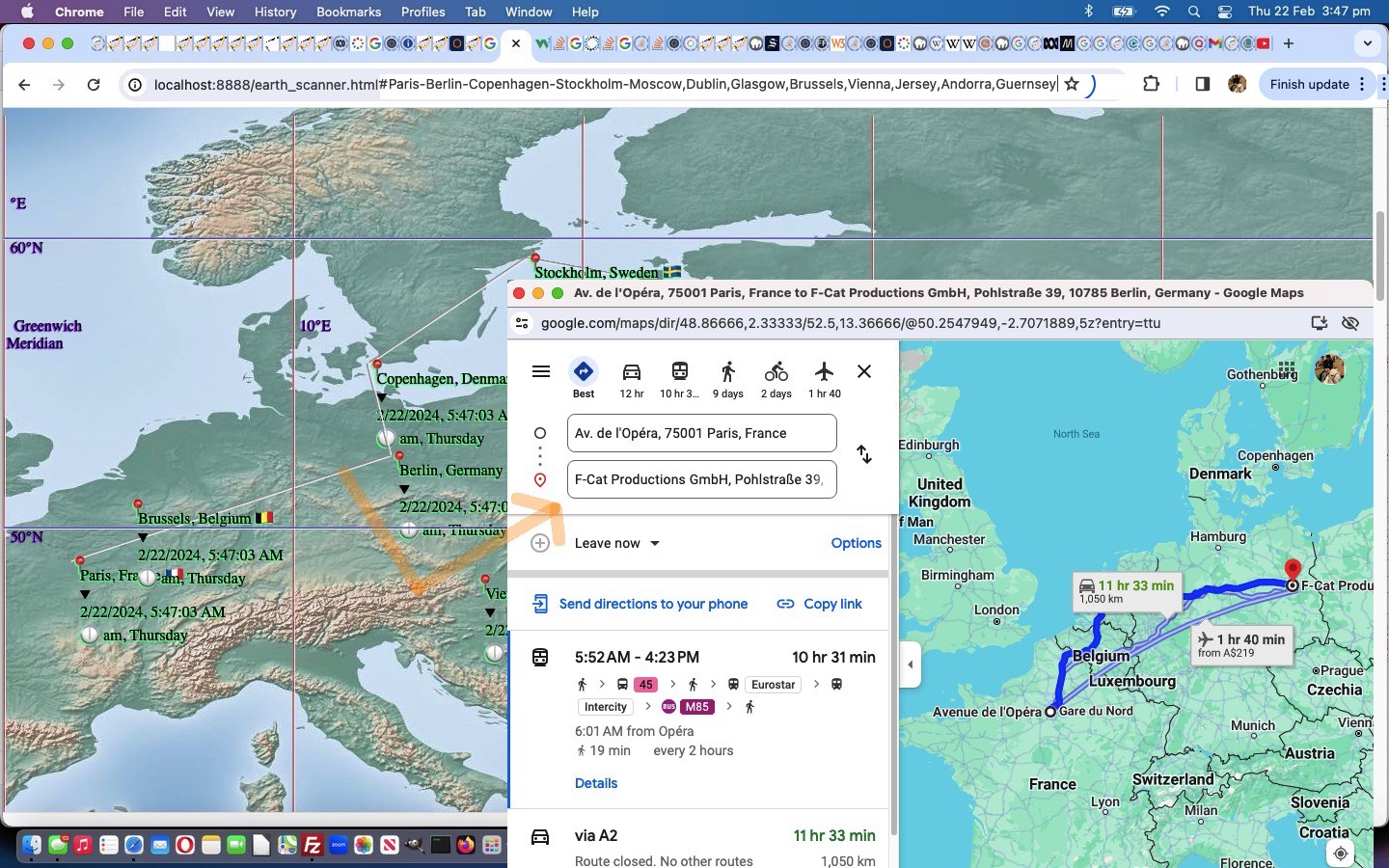Open the View menu
This screenshot has height=868, width=1389.
click(220, 12)
